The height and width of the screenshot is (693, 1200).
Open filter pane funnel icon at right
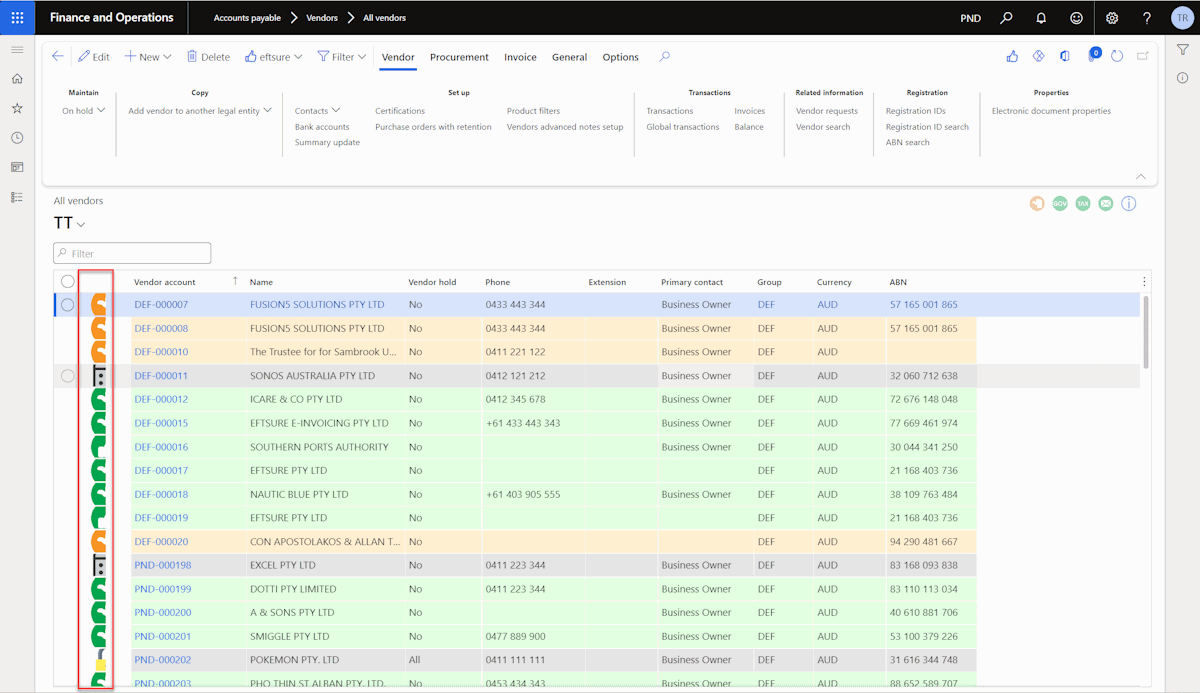pyautogui.click(x=1183, y=50)
